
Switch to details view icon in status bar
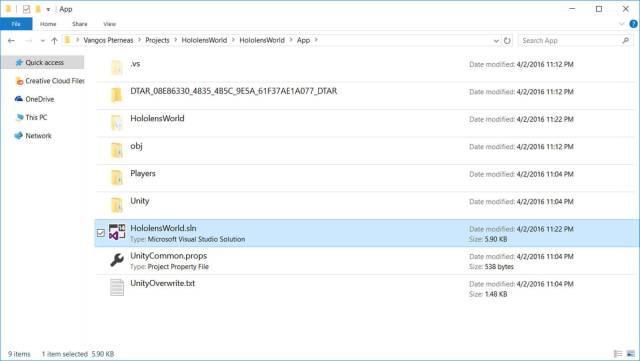point(618,354)
